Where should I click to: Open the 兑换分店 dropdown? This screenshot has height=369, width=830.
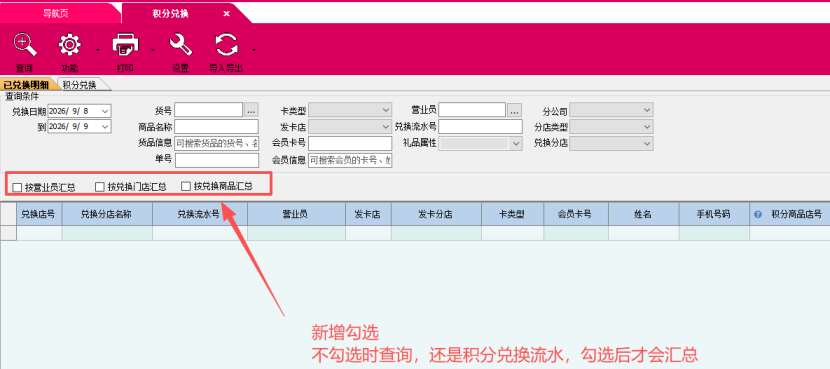(x=647, y=143)
